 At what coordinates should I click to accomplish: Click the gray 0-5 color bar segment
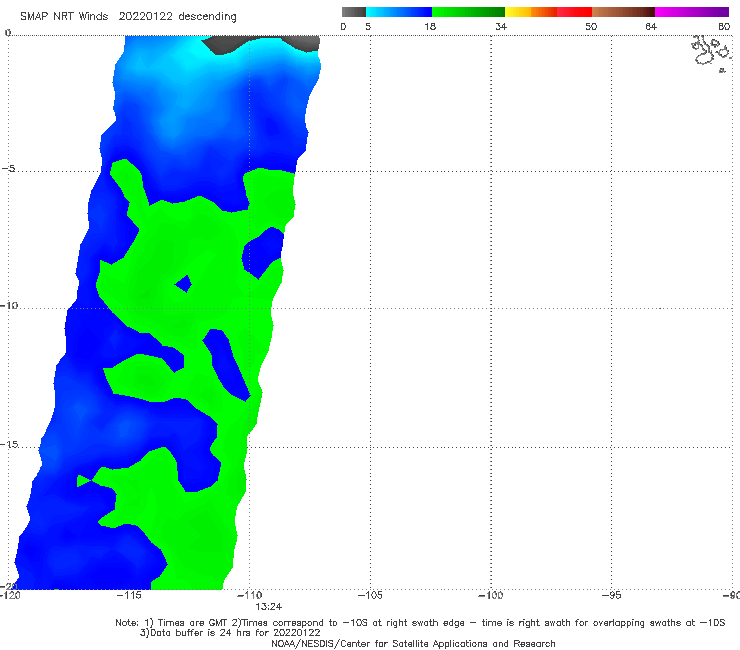point(354,12)
